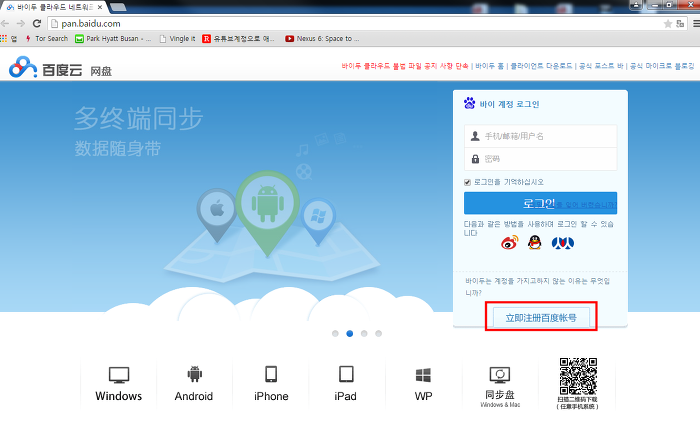
Task: Click the padlock icon in password field
Action: pos(475,159)
